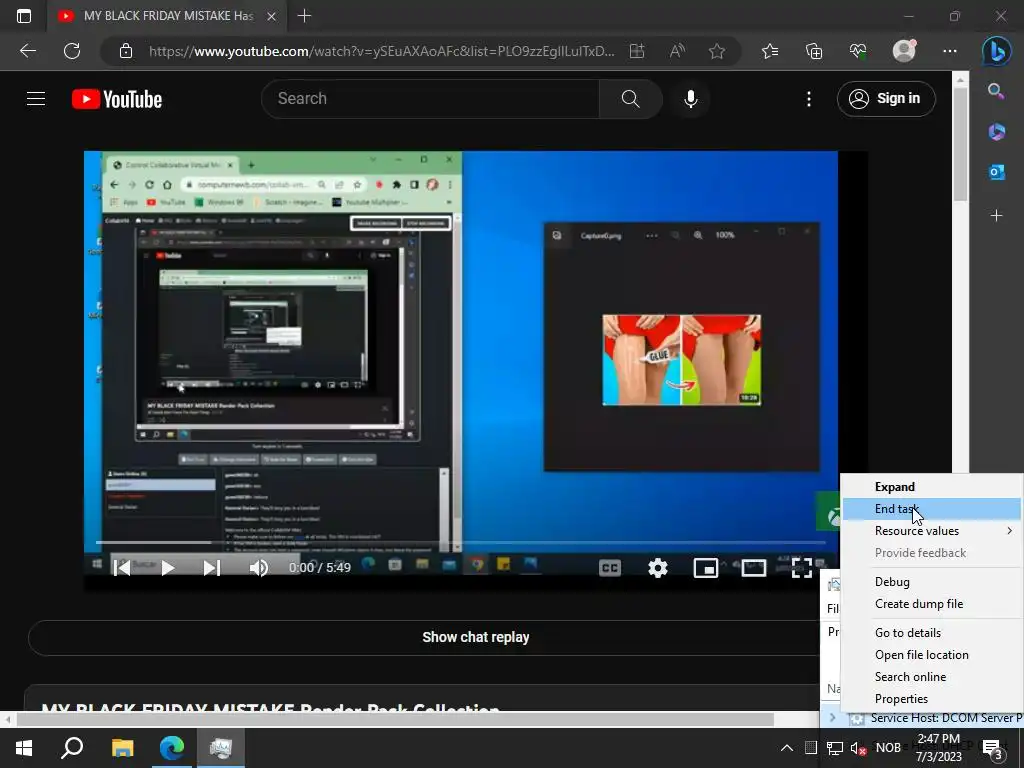Open Browser essentials heart icon
The width and height of the screenshot is (1024, 768).
[858, 51]
